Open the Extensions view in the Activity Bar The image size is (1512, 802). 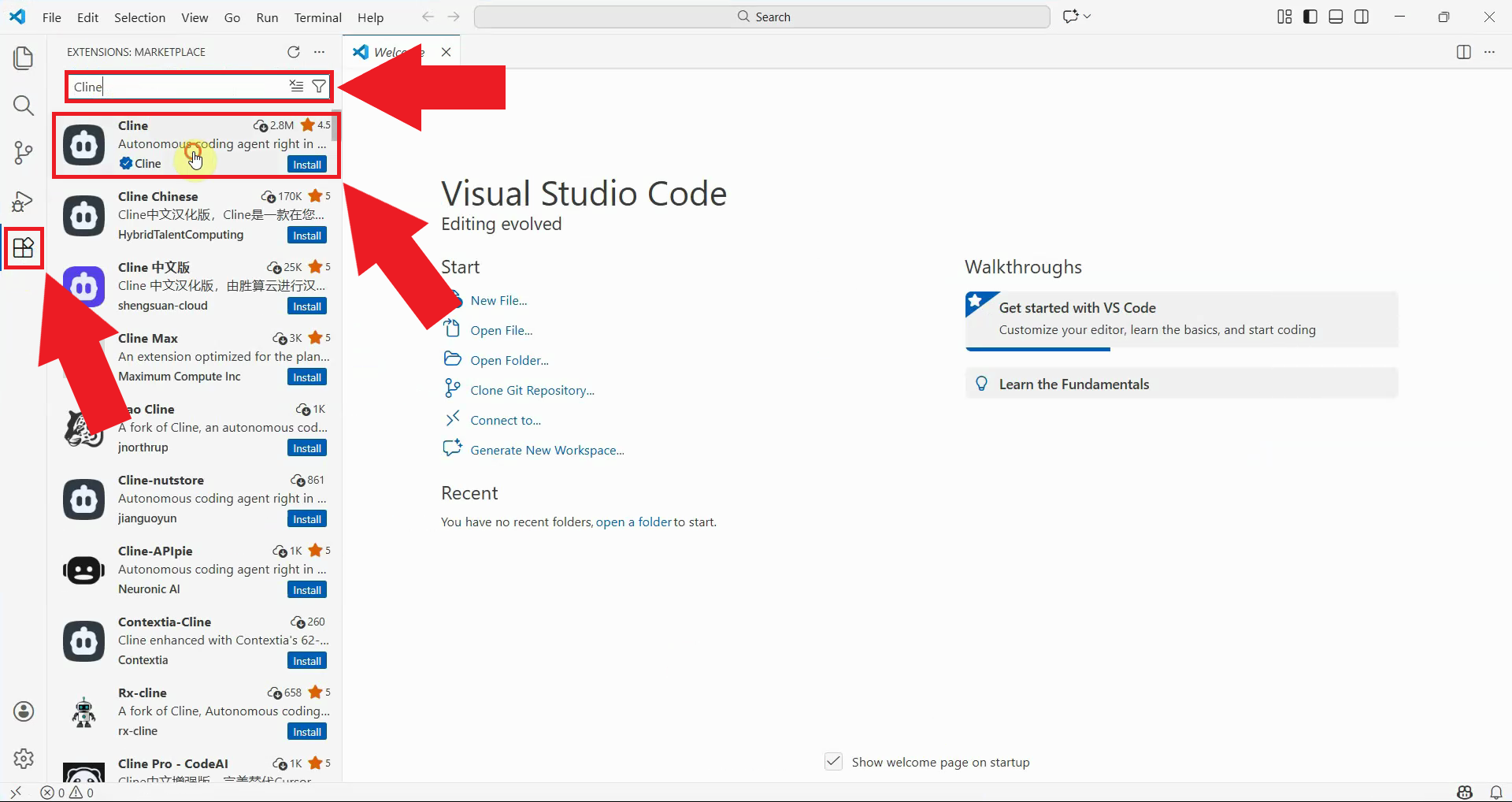coord(24,247)
